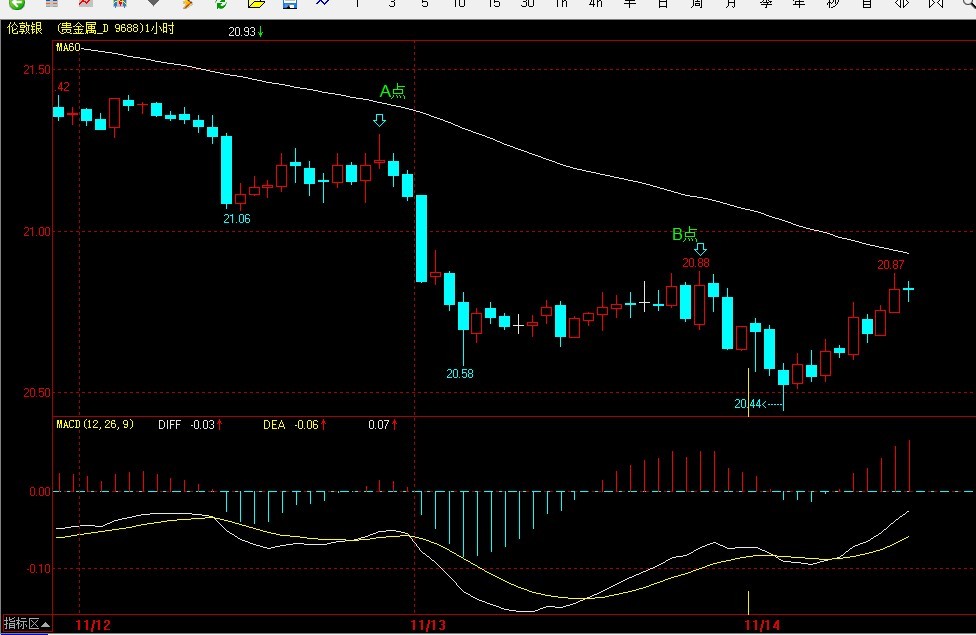Select the B点 arrow marker on chart
Viewport: 976px width, 635px height.
700,248
